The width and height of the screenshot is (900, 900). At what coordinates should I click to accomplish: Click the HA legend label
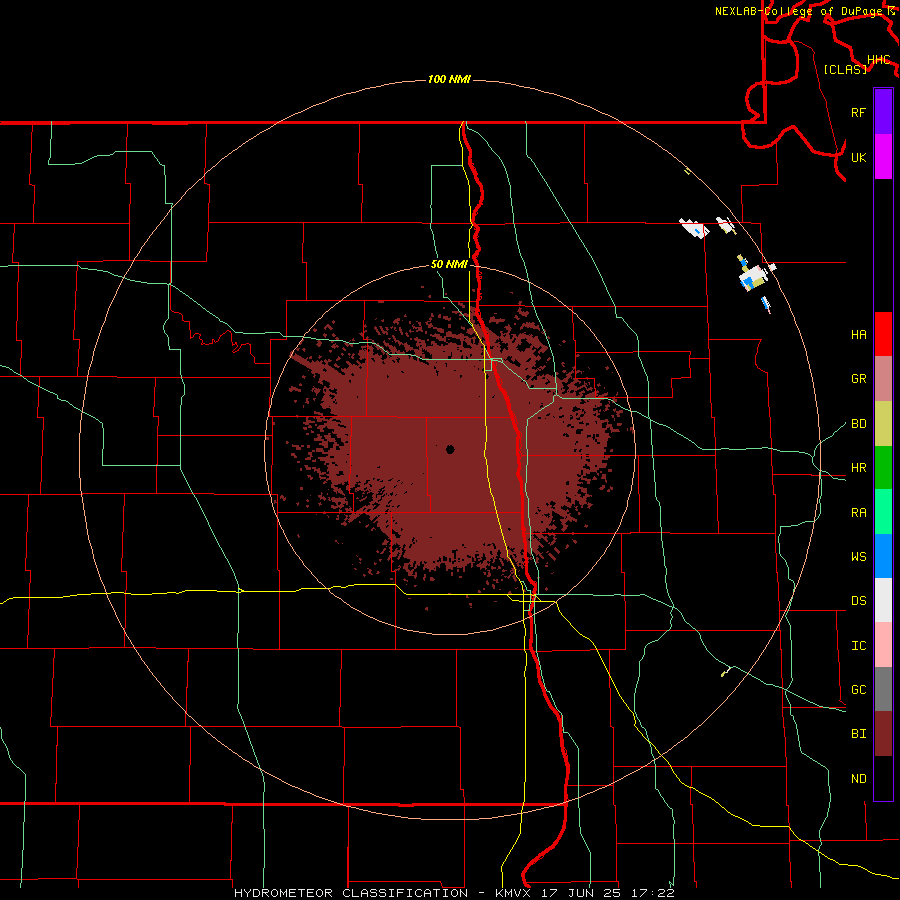tap(858, 335)
